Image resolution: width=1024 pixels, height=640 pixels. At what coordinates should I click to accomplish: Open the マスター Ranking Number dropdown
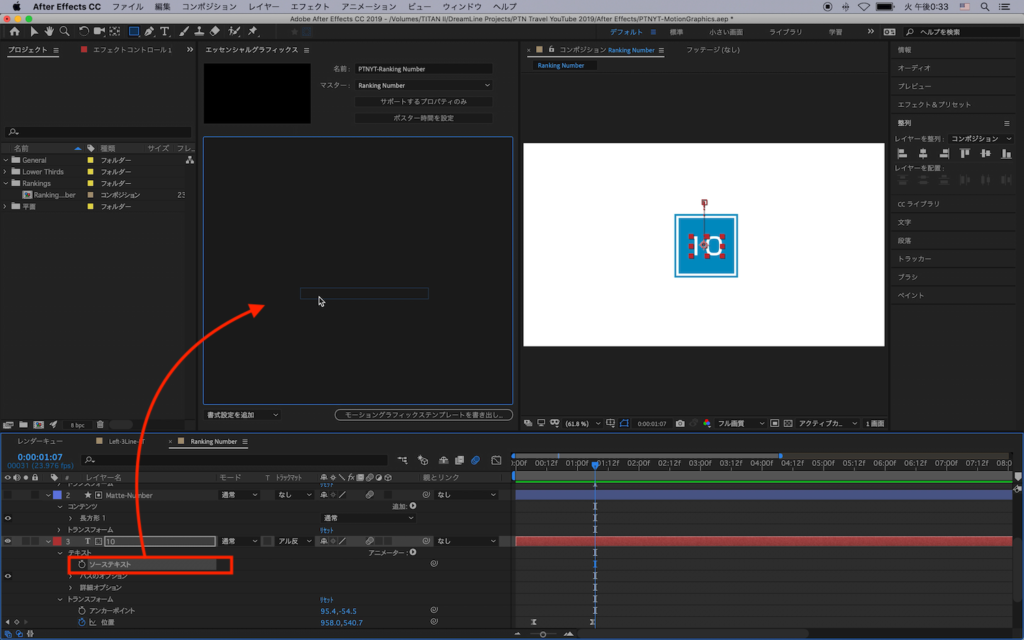tap(424, 86)
